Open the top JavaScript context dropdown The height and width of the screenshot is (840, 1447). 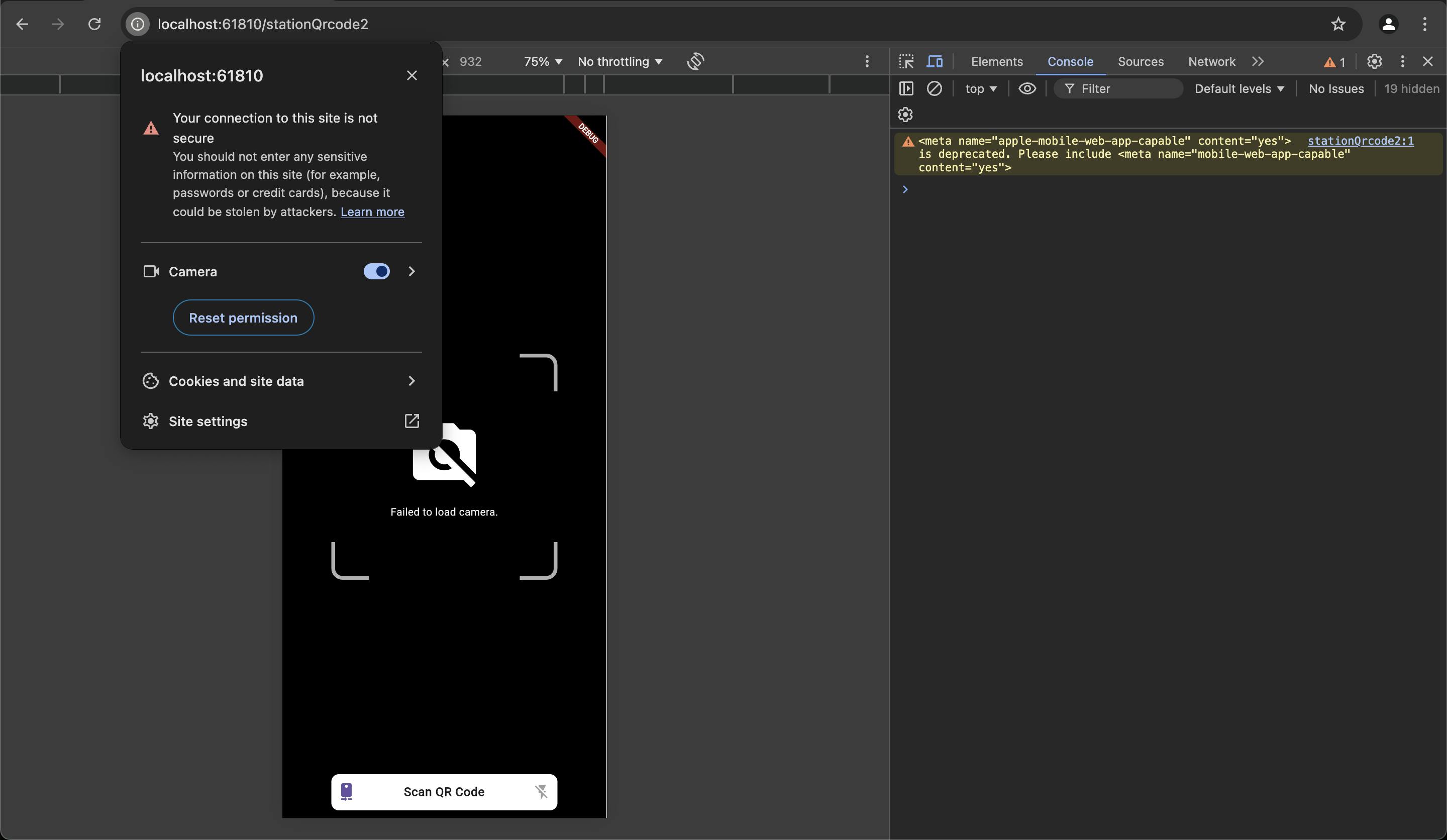click(981, 88)
